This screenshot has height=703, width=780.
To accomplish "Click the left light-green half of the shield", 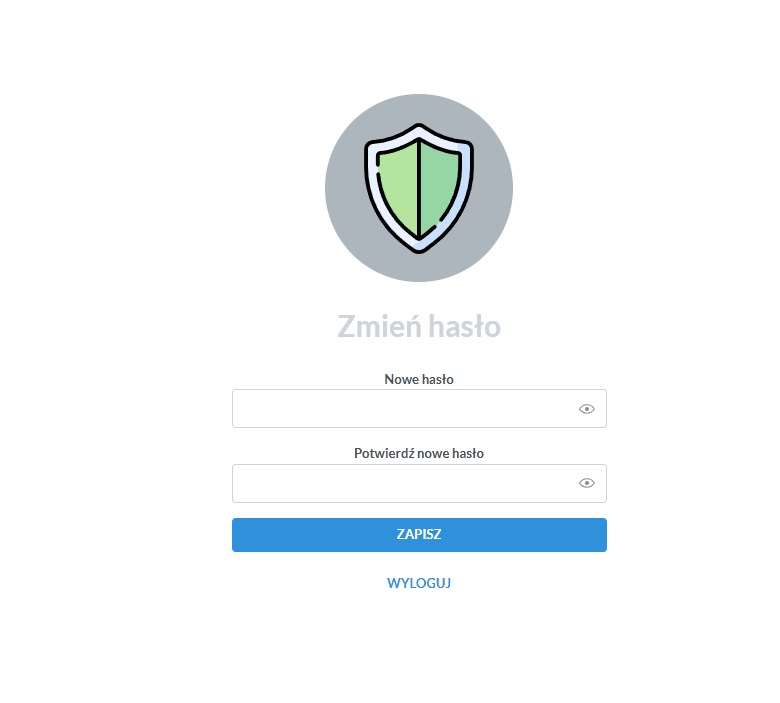I will (x=400, y=189).
